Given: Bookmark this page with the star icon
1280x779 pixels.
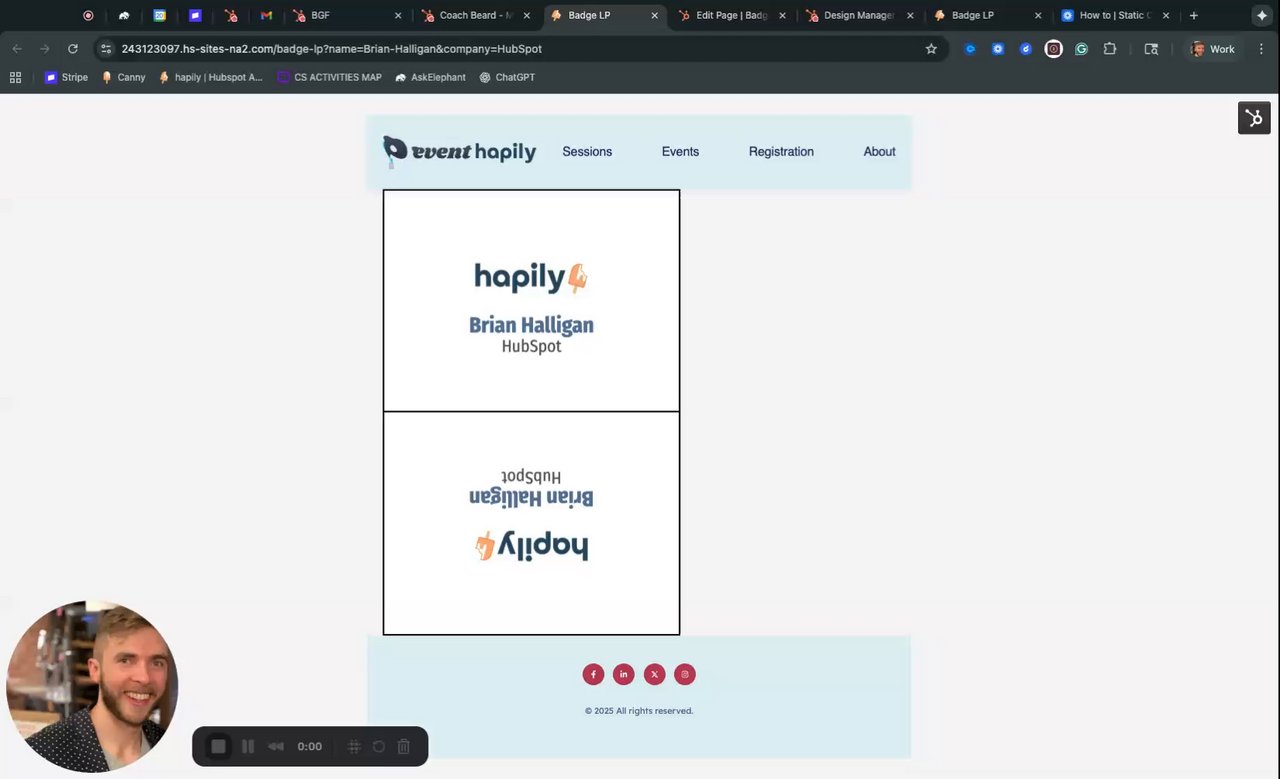Looking at the screenshot, I should click(x=931, y=49).
